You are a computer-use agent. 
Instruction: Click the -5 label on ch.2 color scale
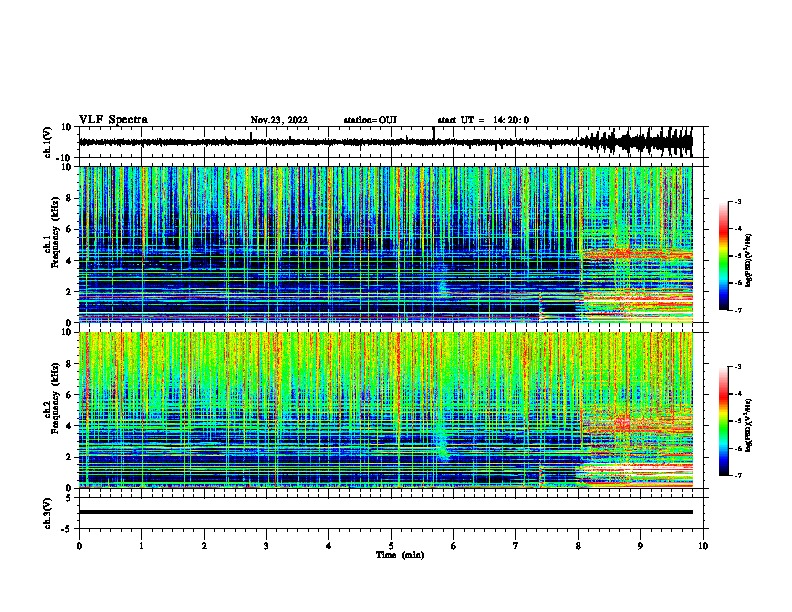click(x=737, y=421)
